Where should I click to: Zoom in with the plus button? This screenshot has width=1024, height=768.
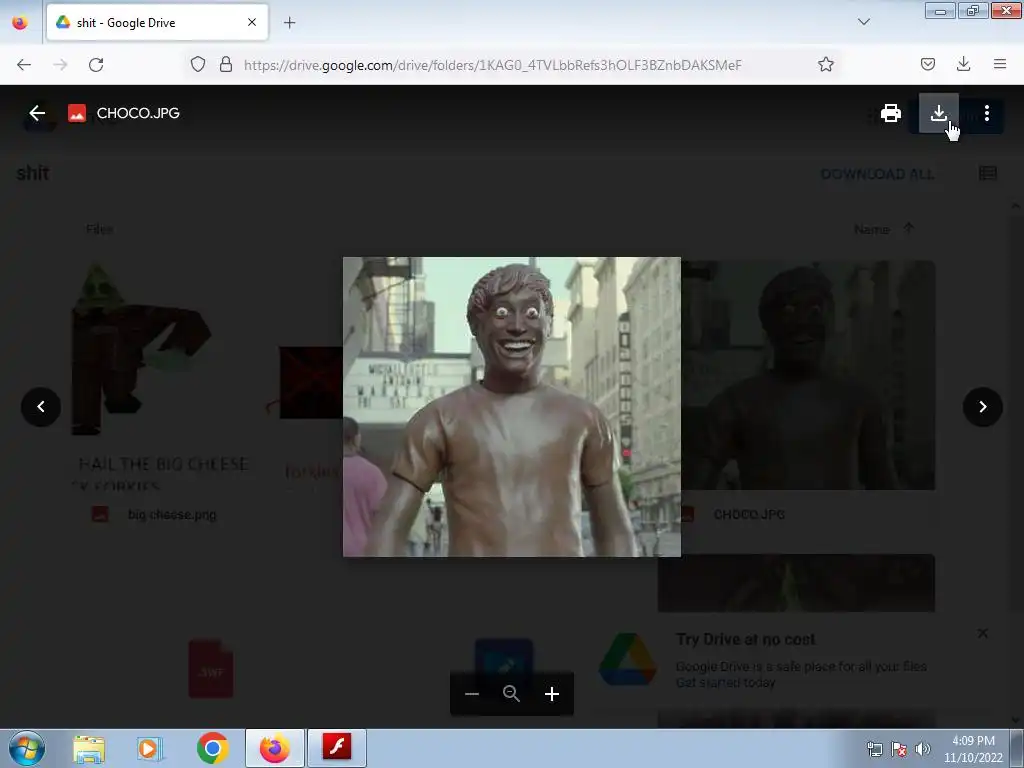pos(552,694)
